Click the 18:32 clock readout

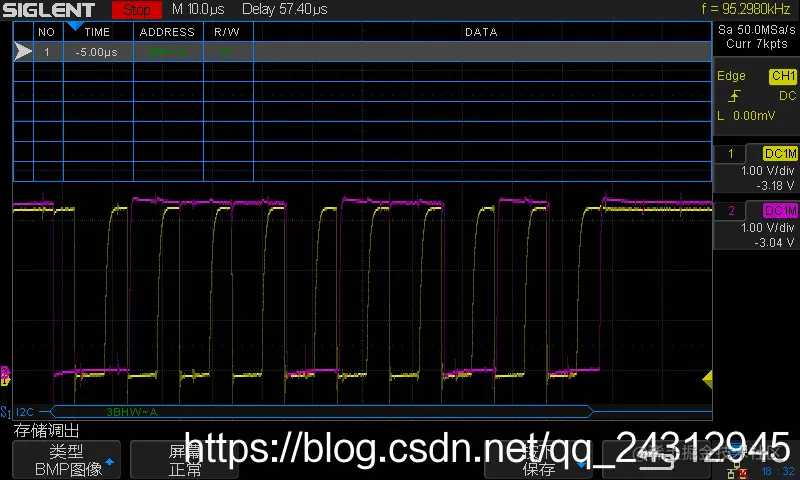[778, 471]
